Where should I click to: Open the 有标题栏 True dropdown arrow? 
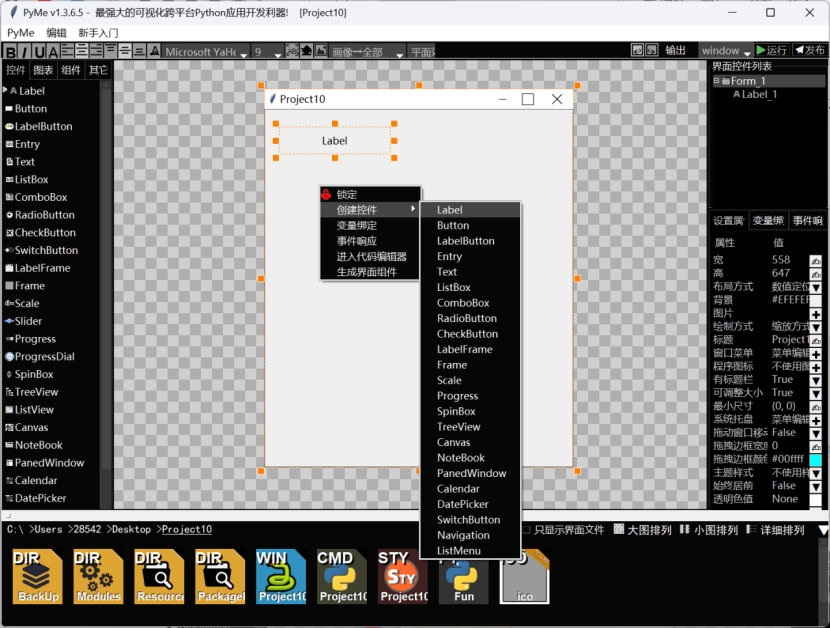816,380
